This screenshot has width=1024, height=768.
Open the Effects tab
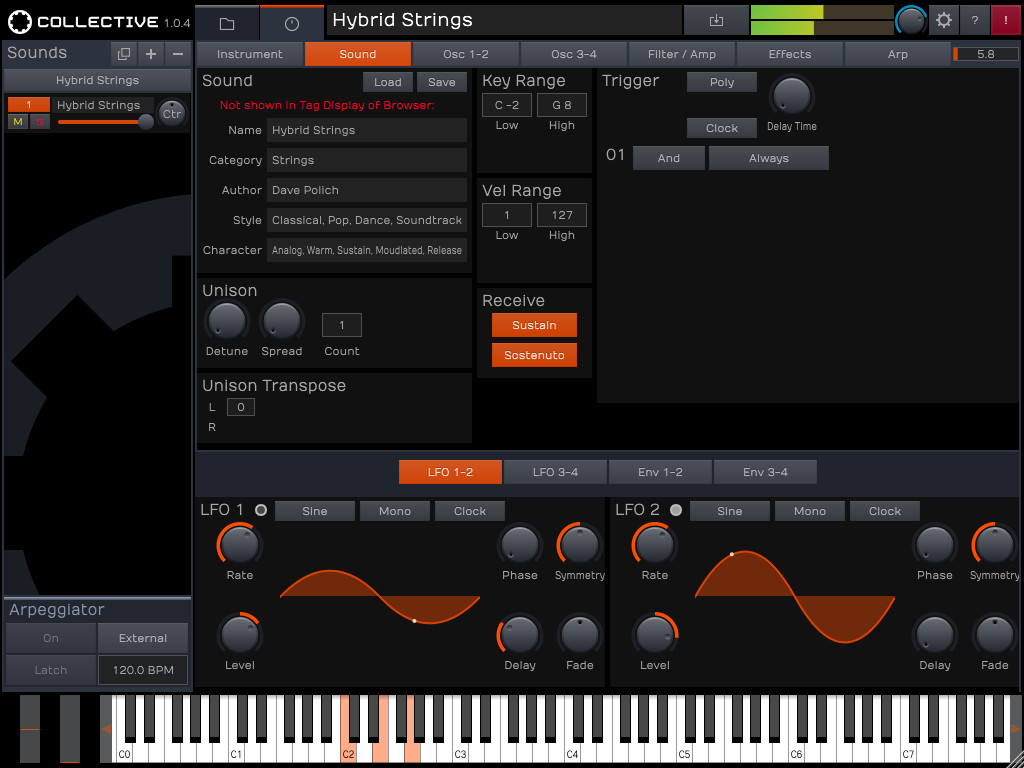tap(790, 54)
